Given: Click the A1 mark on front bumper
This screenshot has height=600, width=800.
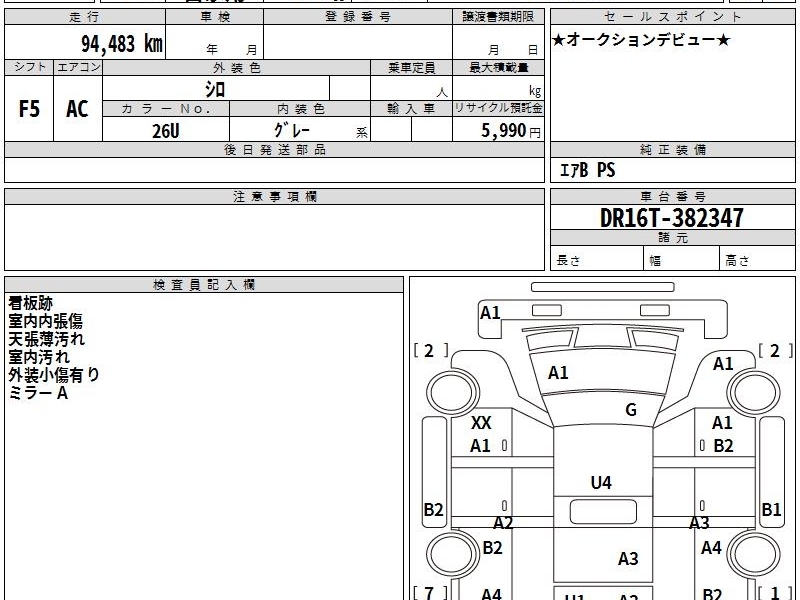Looking at the screenshot, I should coord(490,313).
